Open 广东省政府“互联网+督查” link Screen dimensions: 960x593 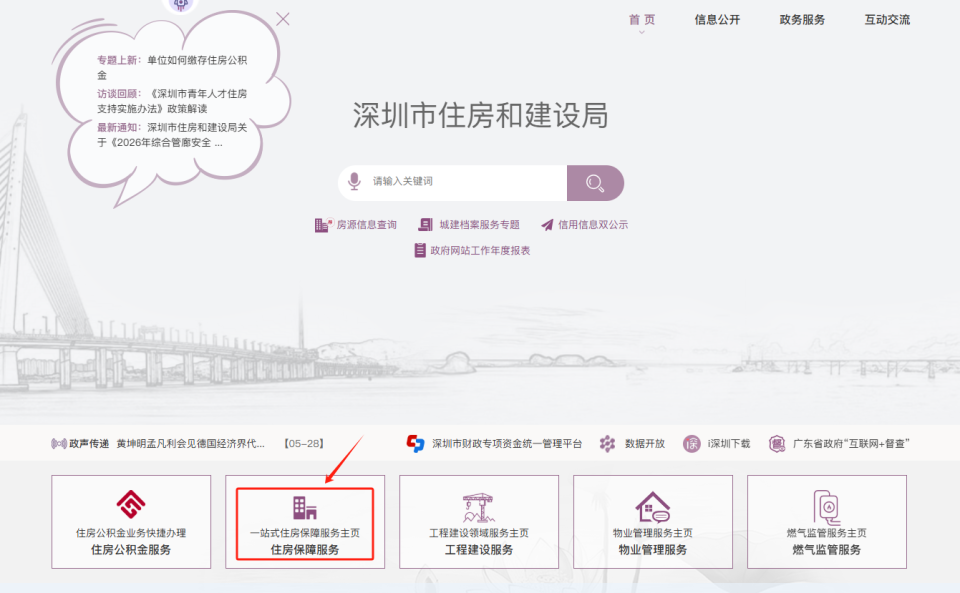click(x=851, y=444)
